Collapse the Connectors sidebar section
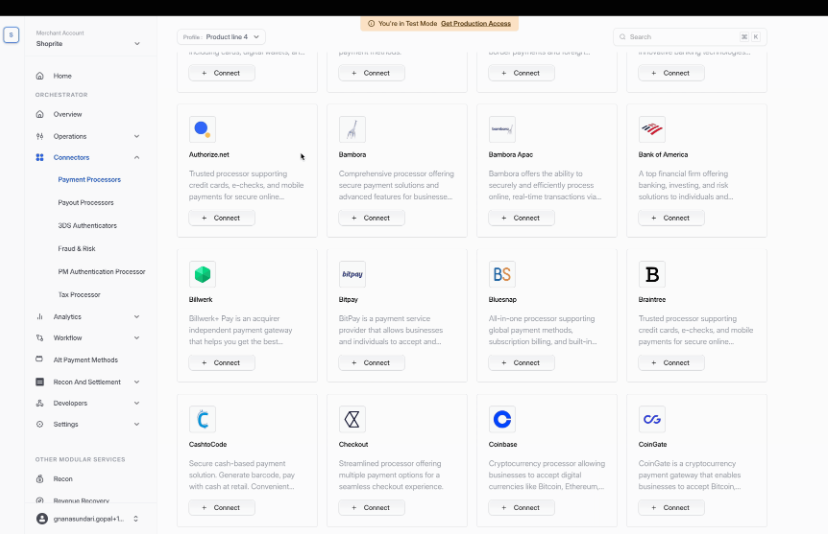This screenshot has width=831, height=535. tap(136, 157)
